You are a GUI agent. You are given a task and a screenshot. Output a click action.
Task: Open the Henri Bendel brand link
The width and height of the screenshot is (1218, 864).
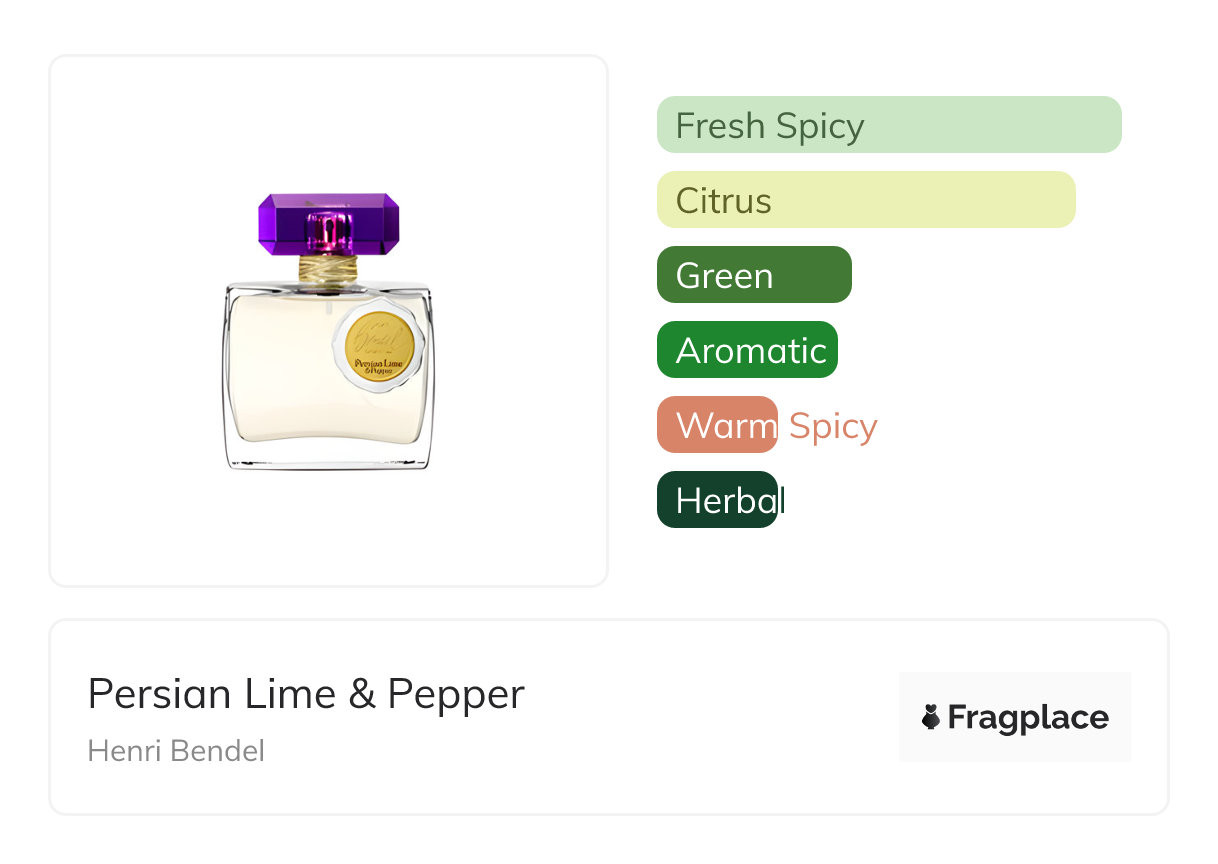coord(176,751)
